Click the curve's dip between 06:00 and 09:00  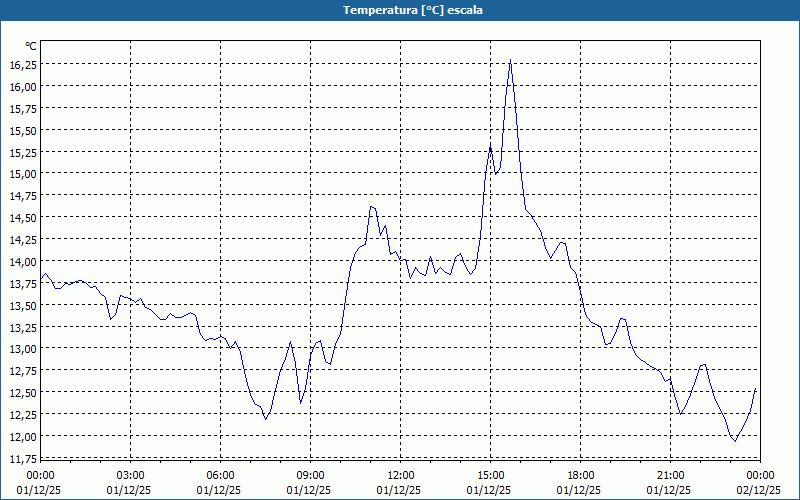[x=265, y=419]
